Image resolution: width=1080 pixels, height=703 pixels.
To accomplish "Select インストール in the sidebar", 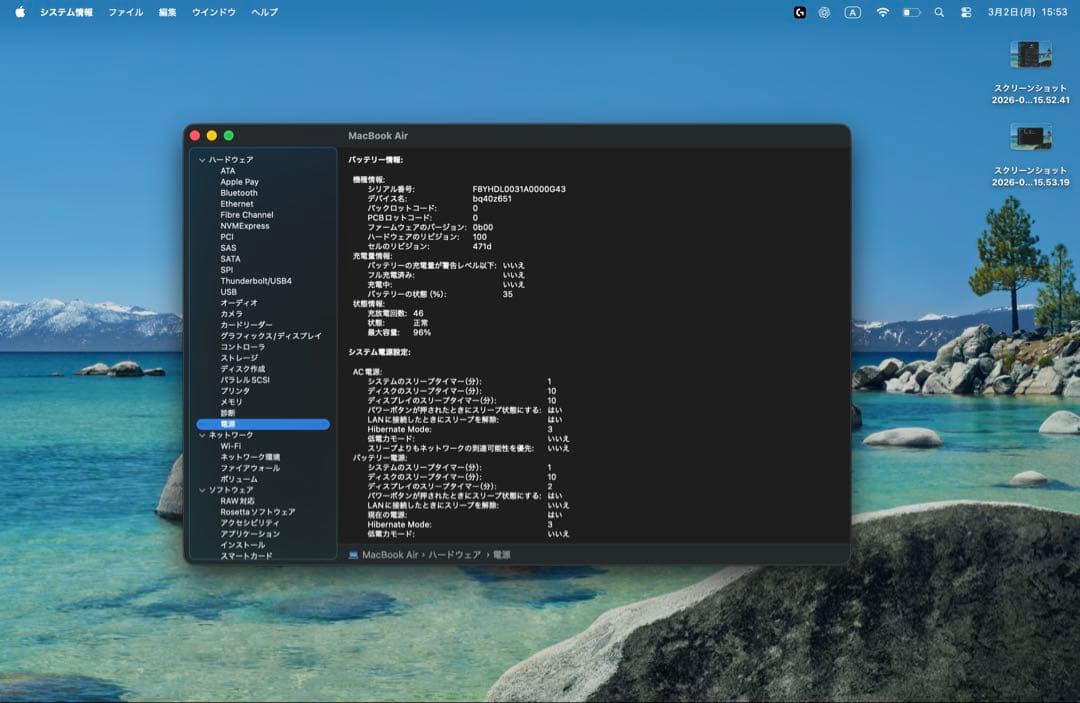I will coord(242,545).
